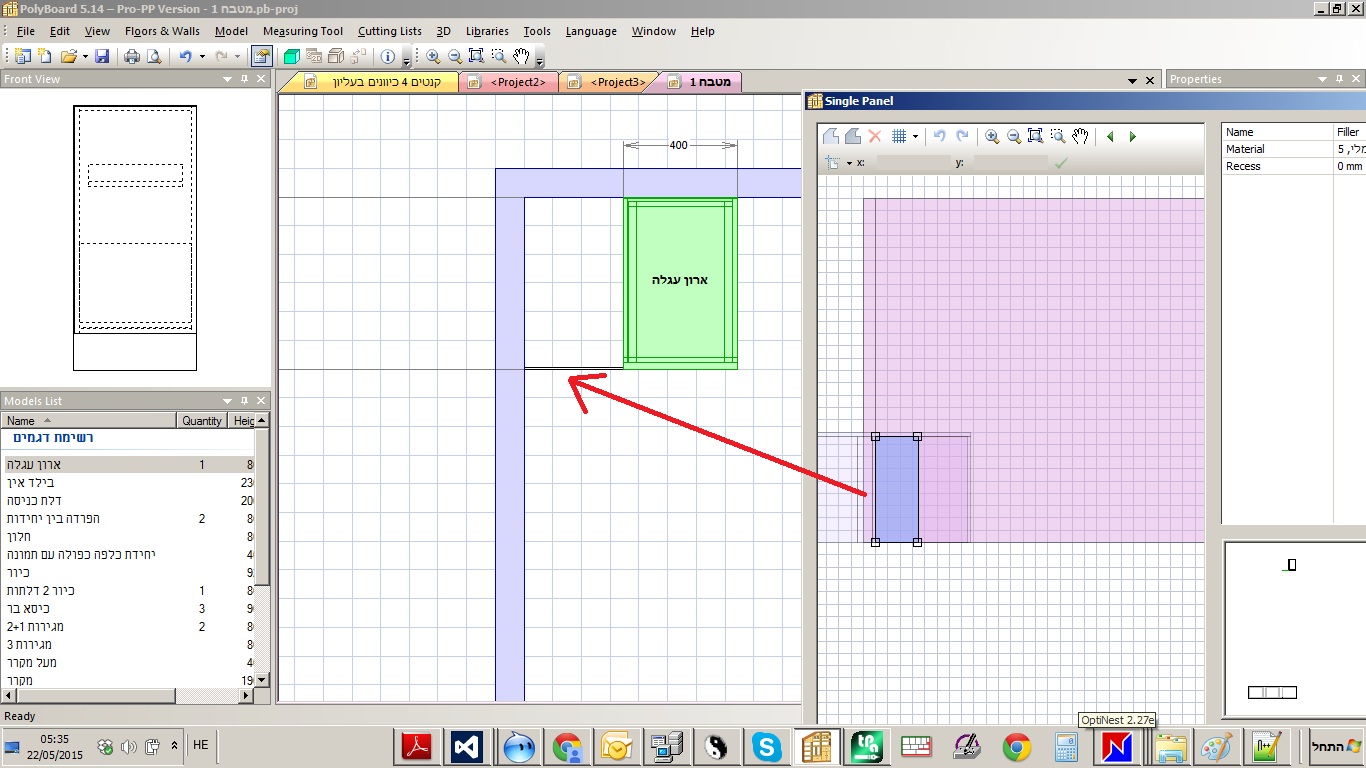Sort models by the Name column header

(x=89, y=421)
